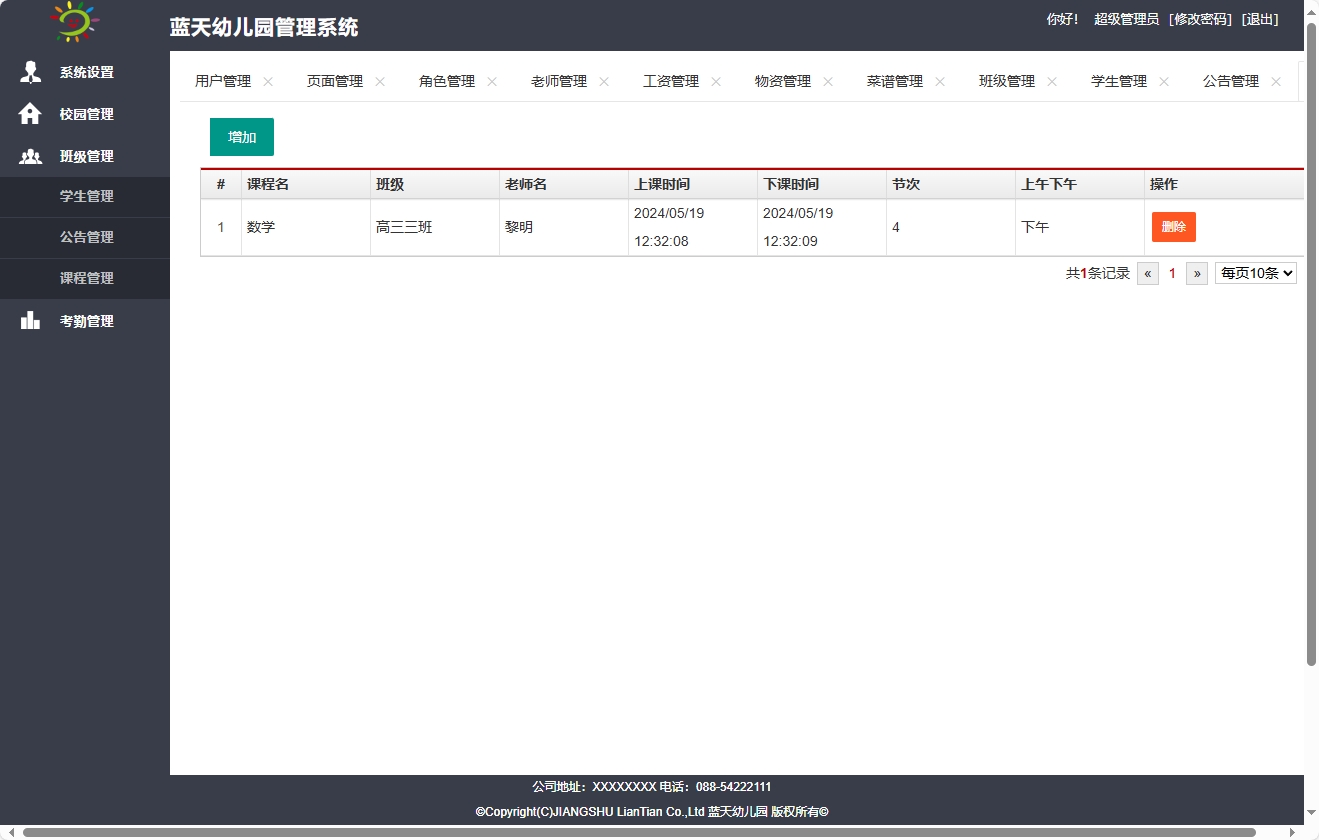
Task: Click the people icon beside 班级管理
Action: [x=29, y=156]
